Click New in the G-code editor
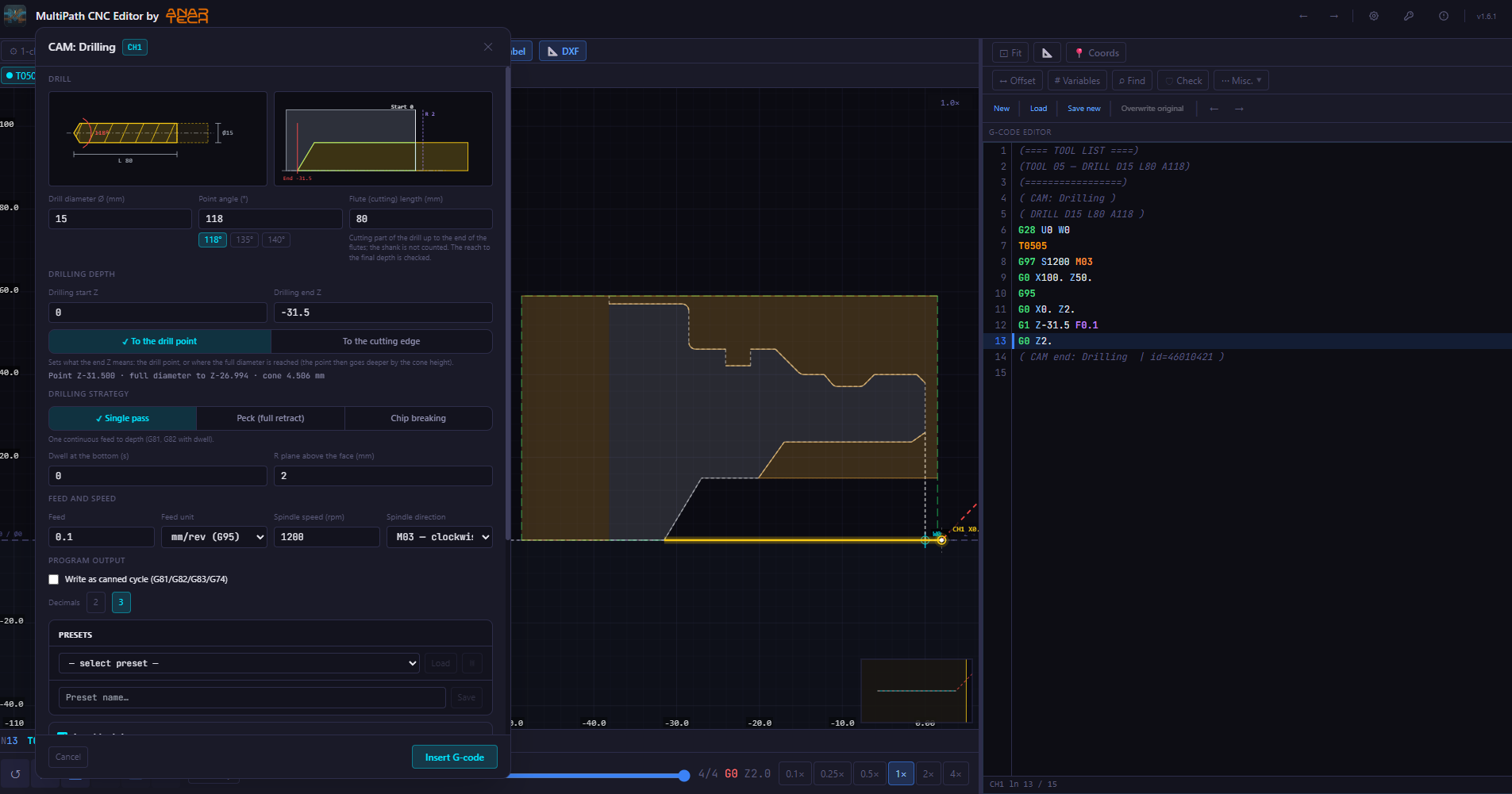 coord(1002,109)
